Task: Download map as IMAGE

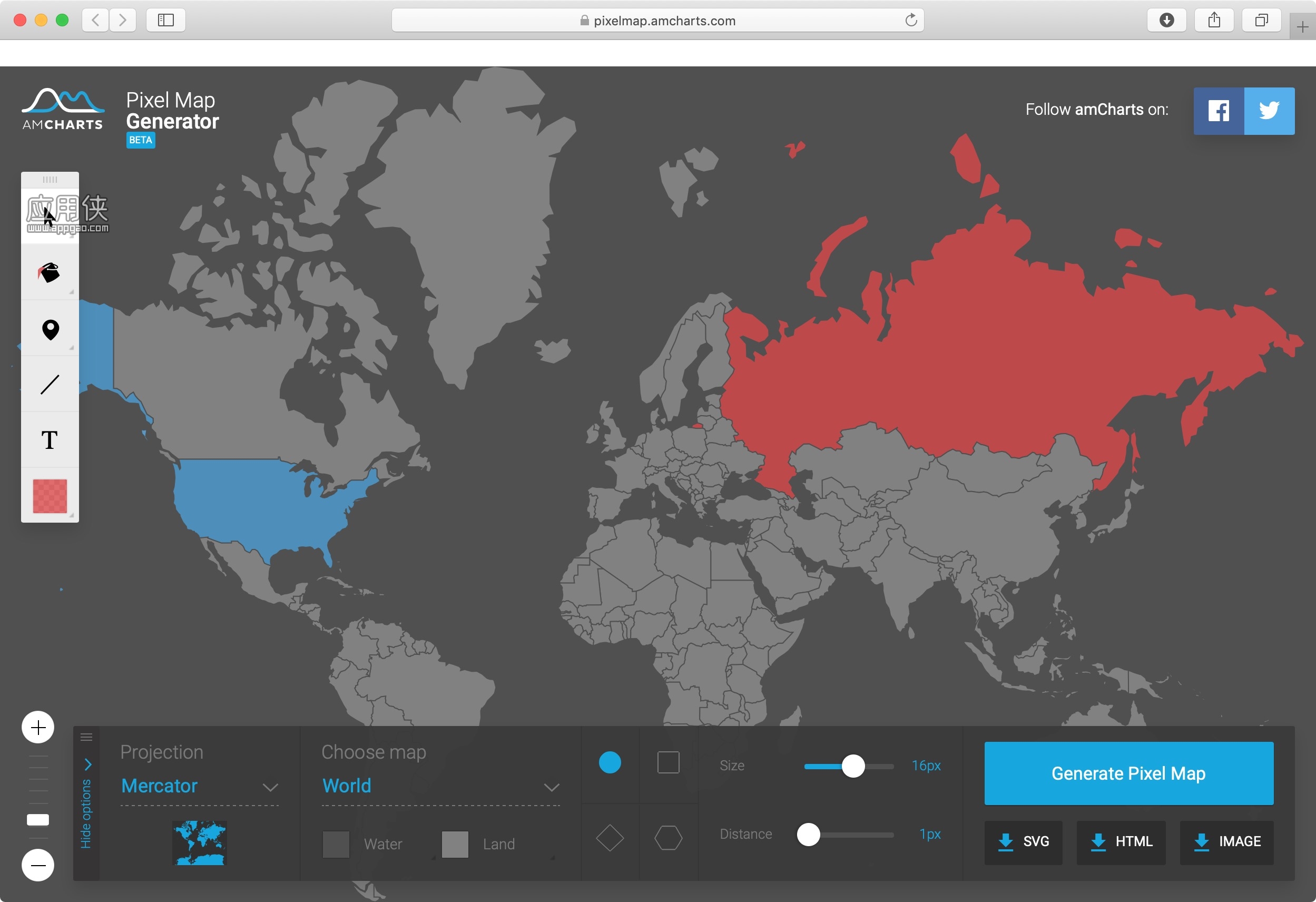Action: (1226, 842)
